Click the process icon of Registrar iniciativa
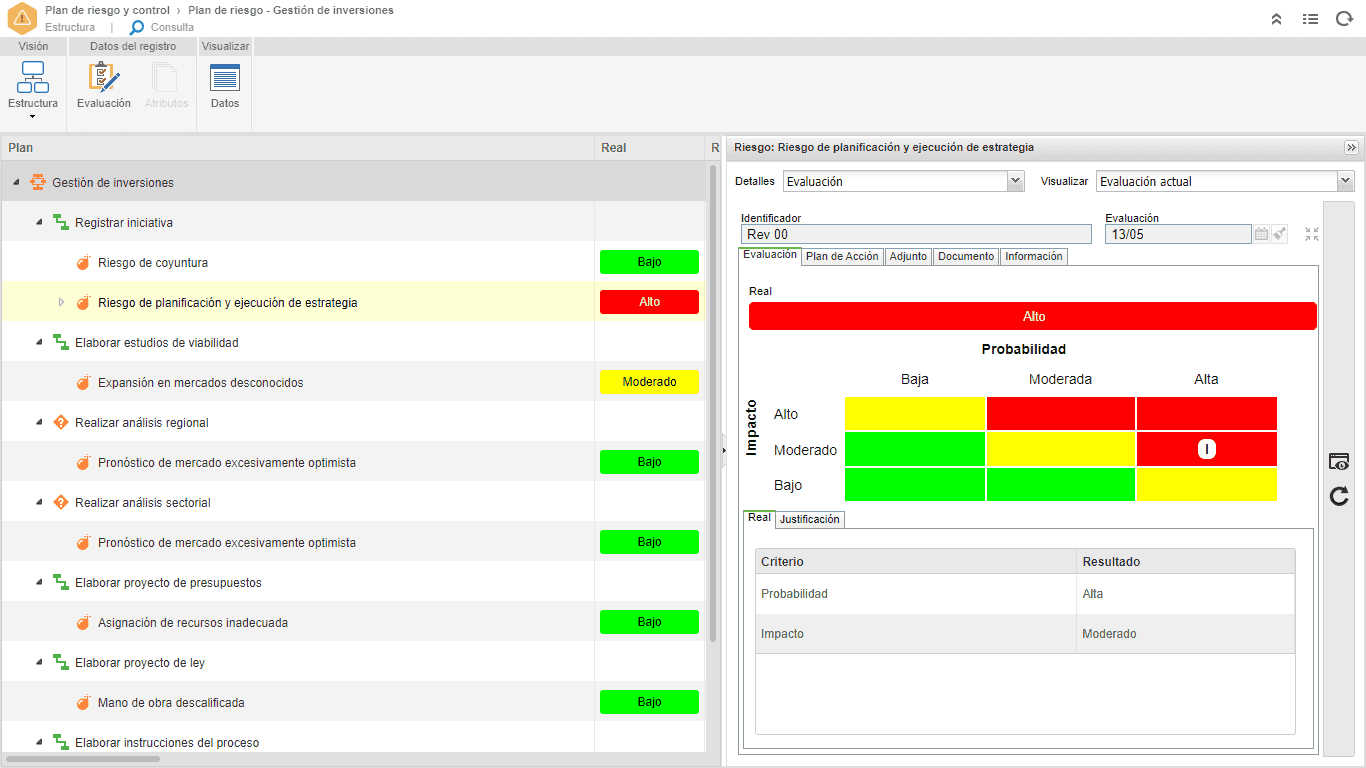The width and height of the screenshot is (1366, 768). (61, 222)
